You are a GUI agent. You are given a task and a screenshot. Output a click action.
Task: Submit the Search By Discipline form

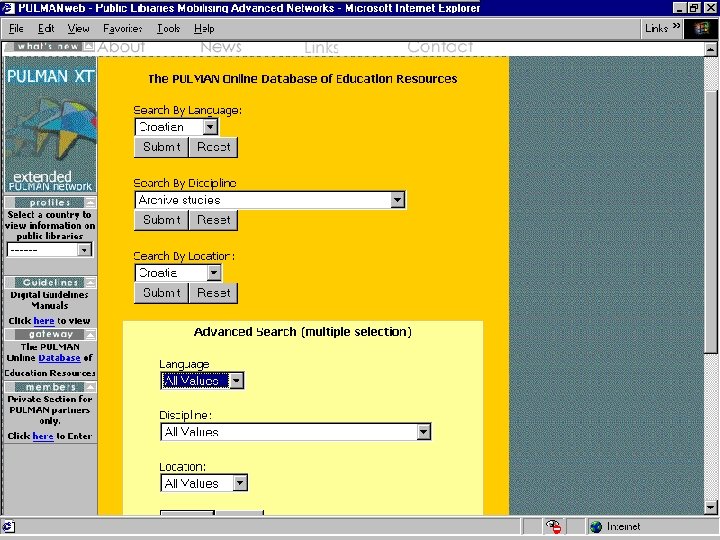coord(161,220)
